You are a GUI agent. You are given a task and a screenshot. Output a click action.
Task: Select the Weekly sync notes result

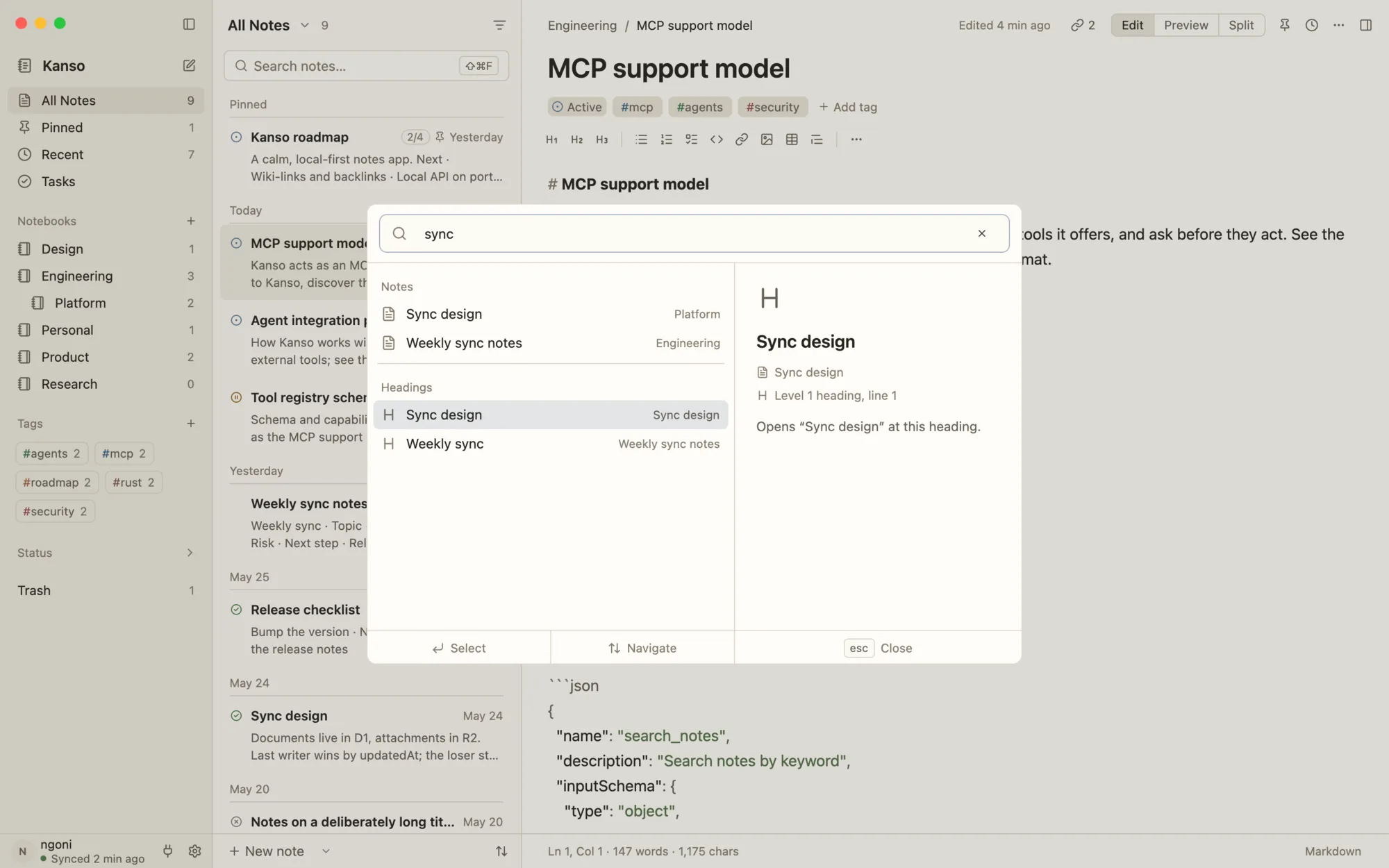[x=551, y=343]
